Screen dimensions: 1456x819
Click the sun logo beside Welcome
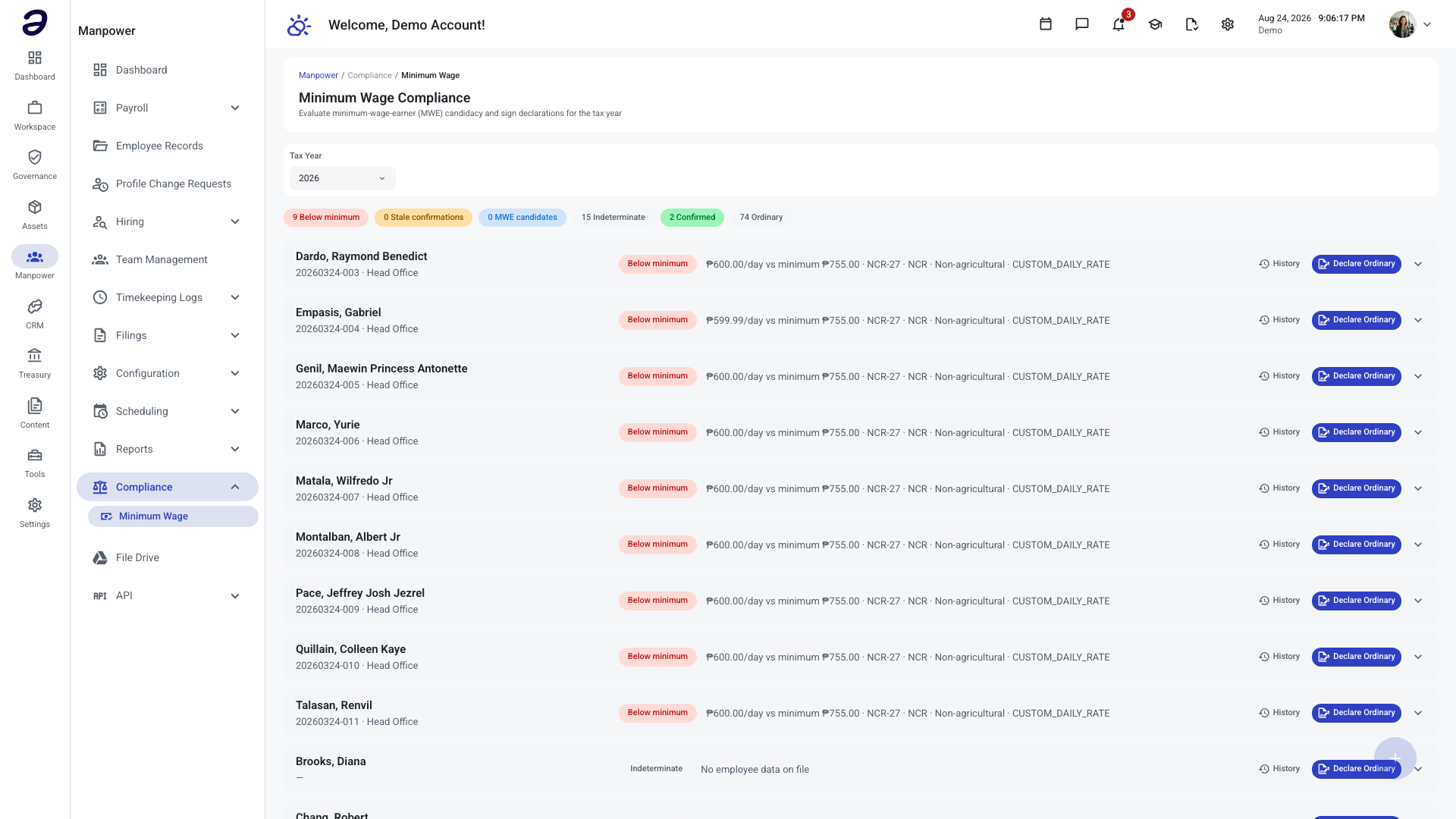click(299, 25)
